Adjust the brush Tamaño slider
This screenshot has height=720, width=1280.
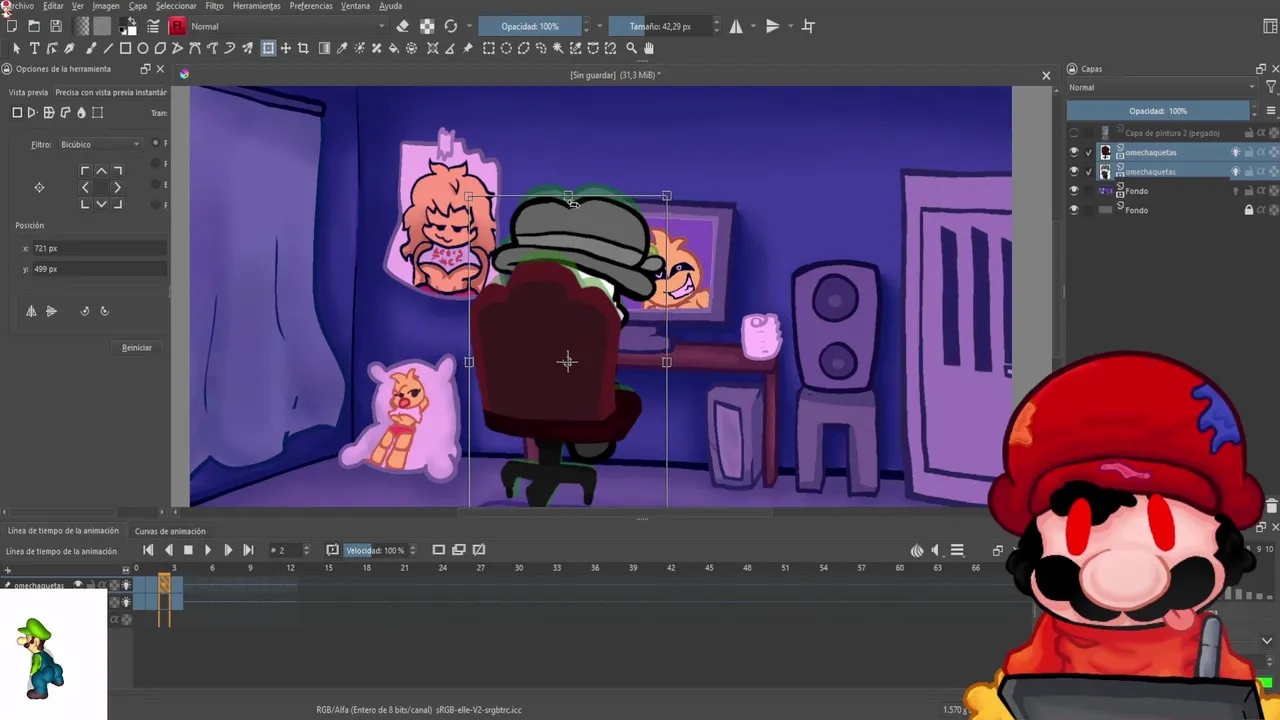659,26
